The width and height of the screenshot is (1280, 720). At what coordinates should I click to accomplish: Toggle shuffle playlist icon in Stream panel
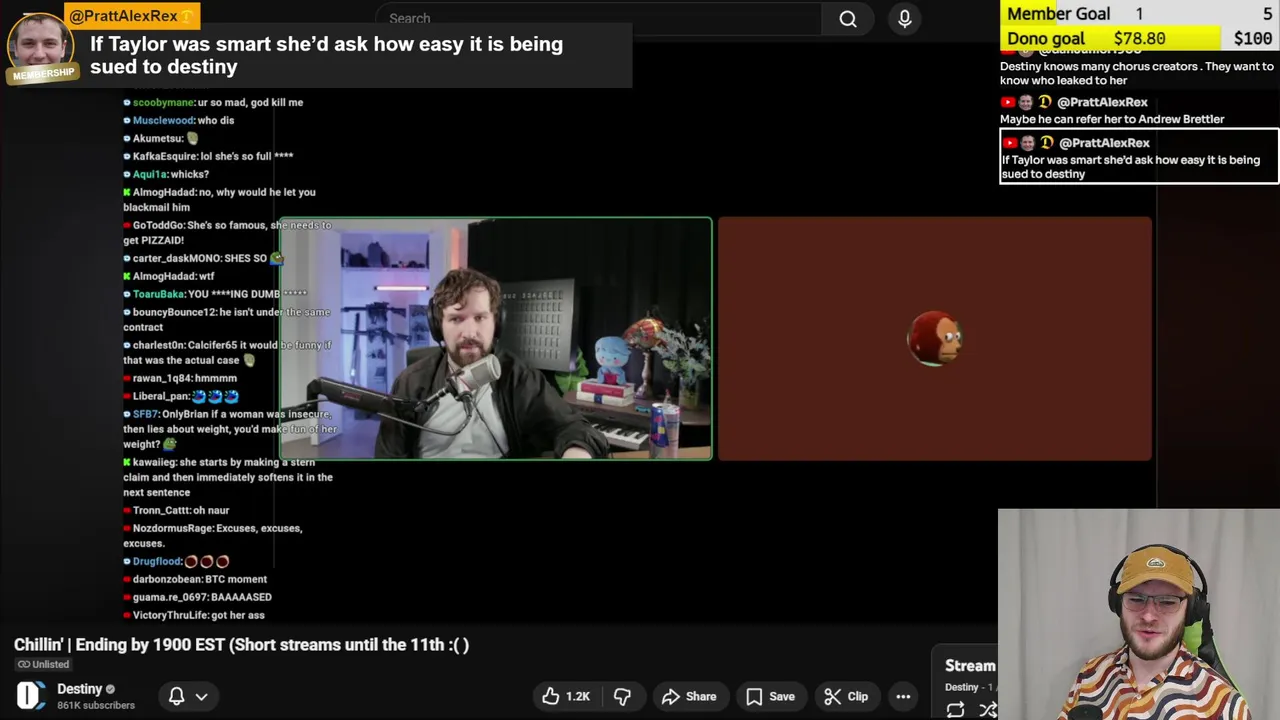(x=988, y=709)
